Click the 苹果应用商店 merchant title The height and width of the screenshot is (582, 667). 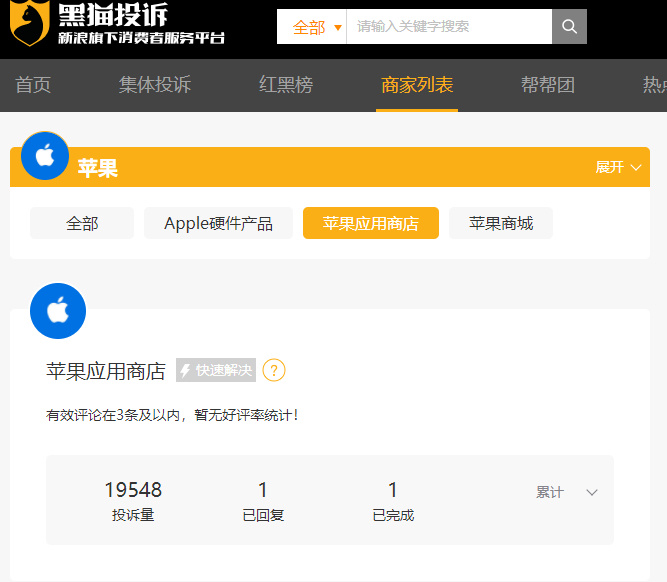coord(105,371)
